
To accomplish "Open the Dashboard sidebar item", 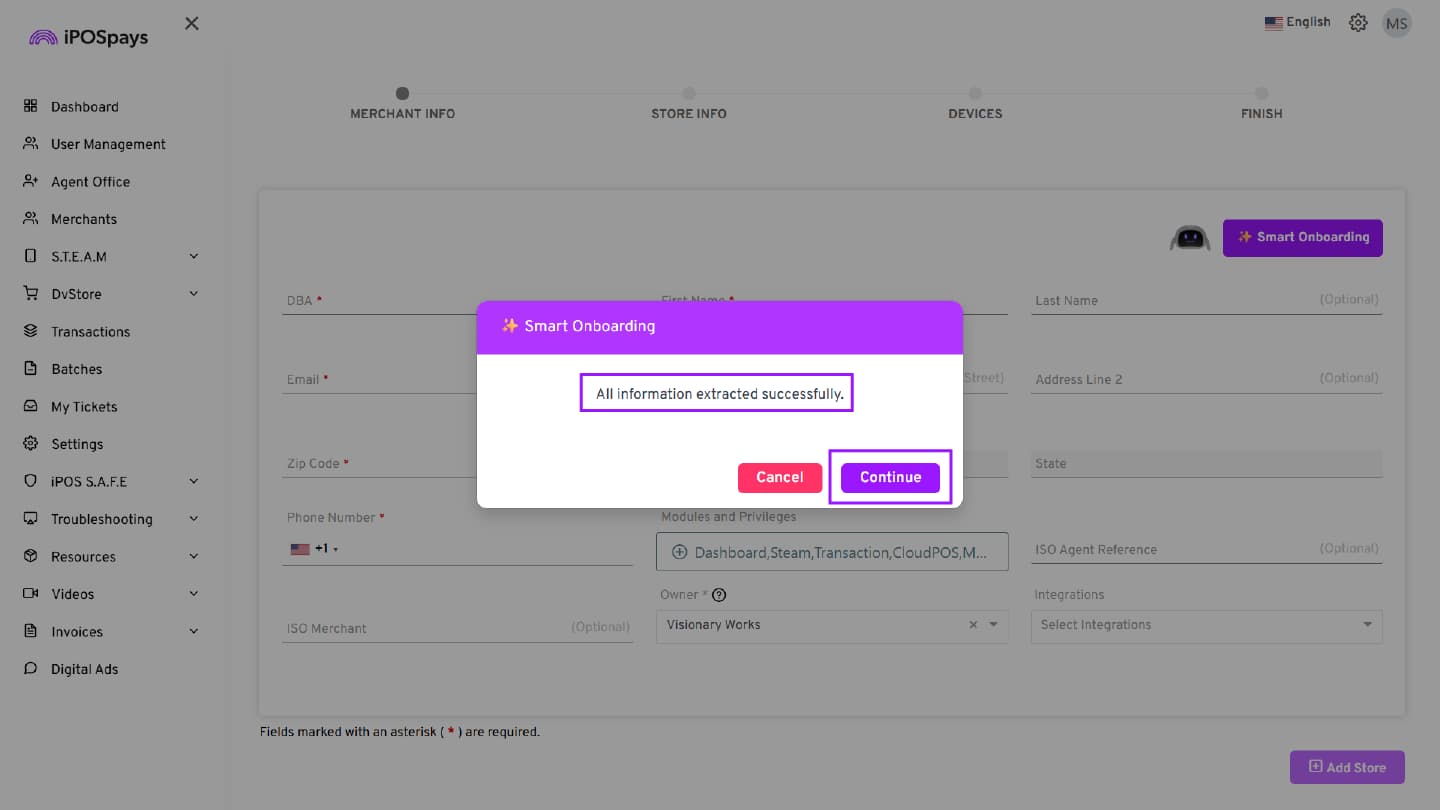I will pyautogui.click(x=84, y=107).
